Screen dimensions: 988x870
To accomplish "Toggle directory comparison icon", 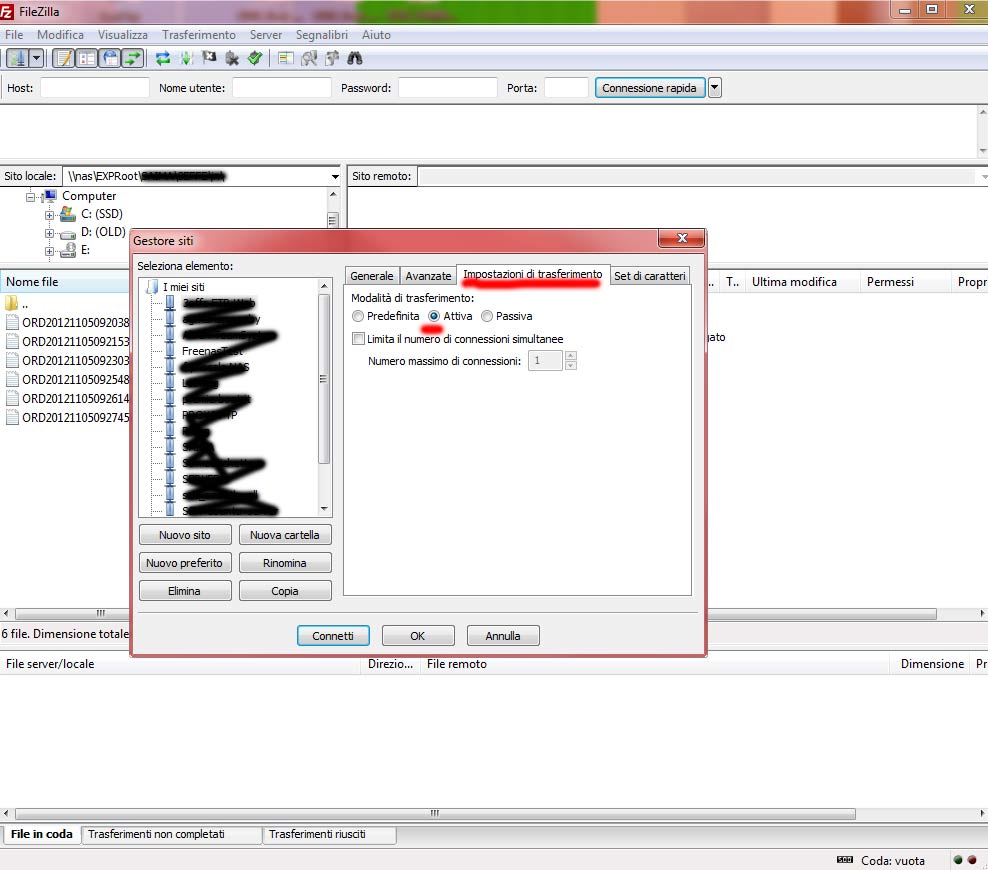I will [x=309, y=59].
